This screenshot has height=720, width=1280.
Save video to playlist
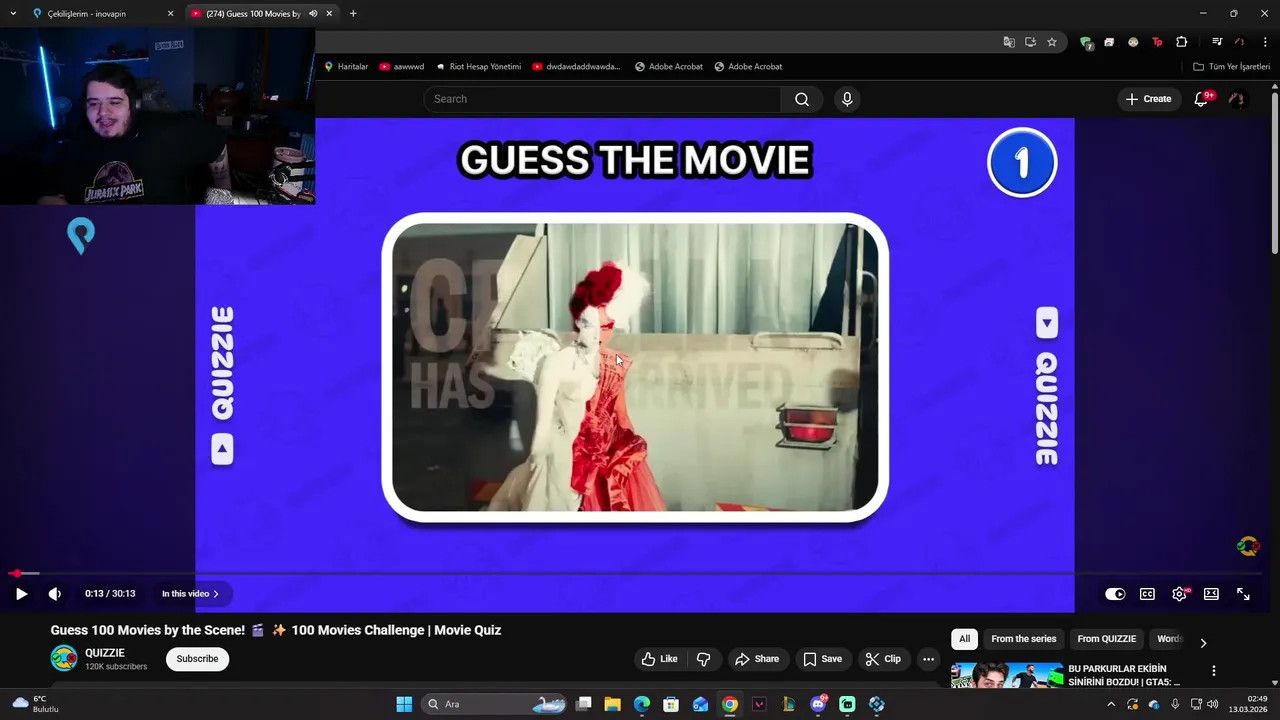tap(822, 659)
